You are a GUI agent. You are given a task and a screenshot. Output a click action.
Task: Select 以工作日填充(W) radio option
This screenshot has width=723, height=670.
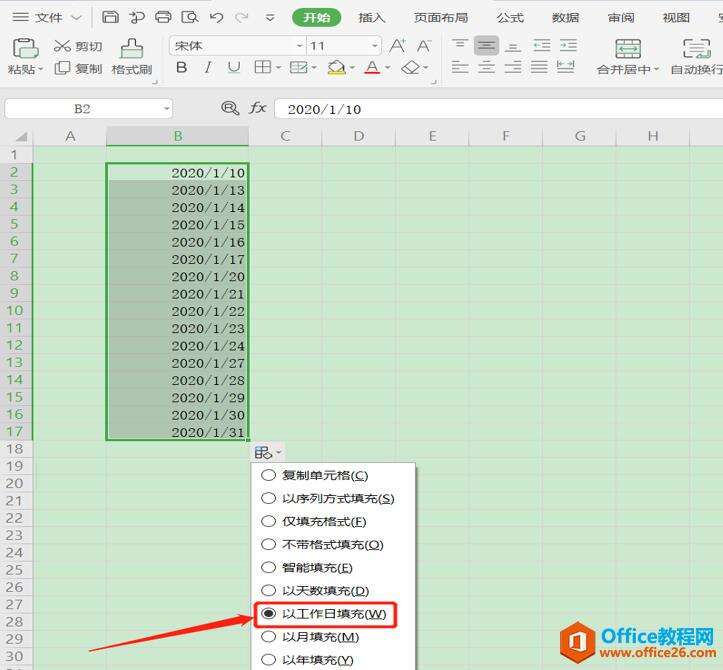[268, 614]
